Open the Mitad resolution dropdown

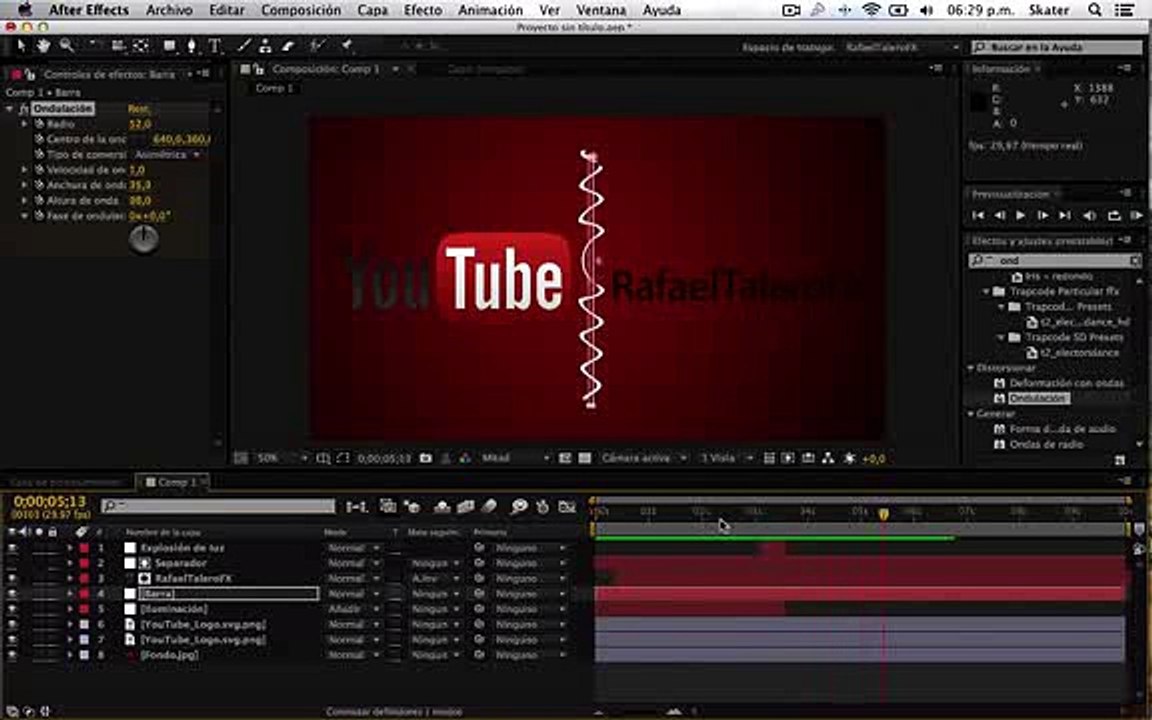click(515, 458)
